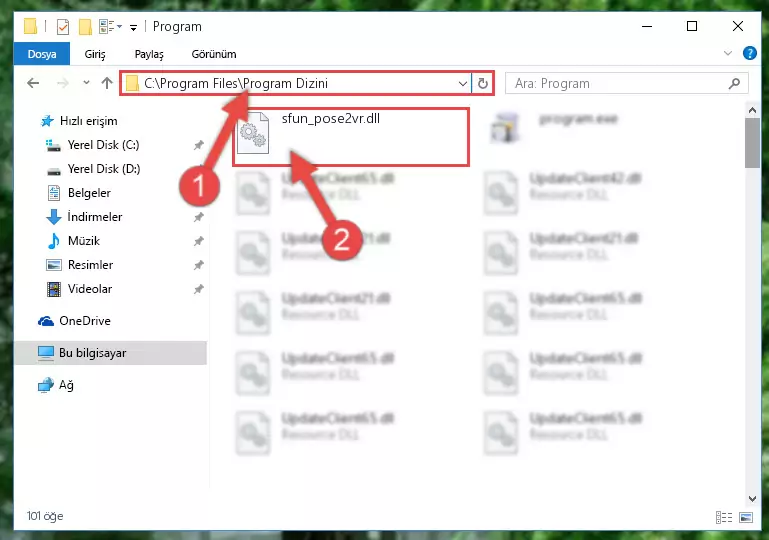Expand the ribbon with the chevron
The image size is (769, 540).
728,53
